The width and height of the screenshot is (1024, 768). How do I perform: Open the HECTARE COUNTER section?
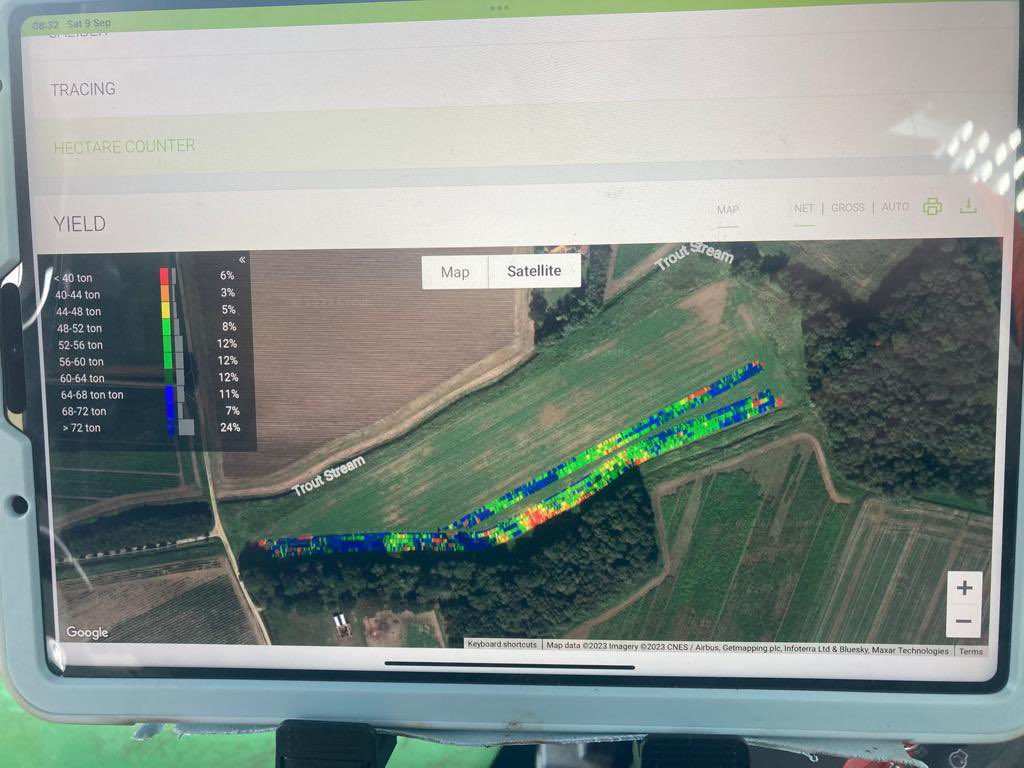124,146
